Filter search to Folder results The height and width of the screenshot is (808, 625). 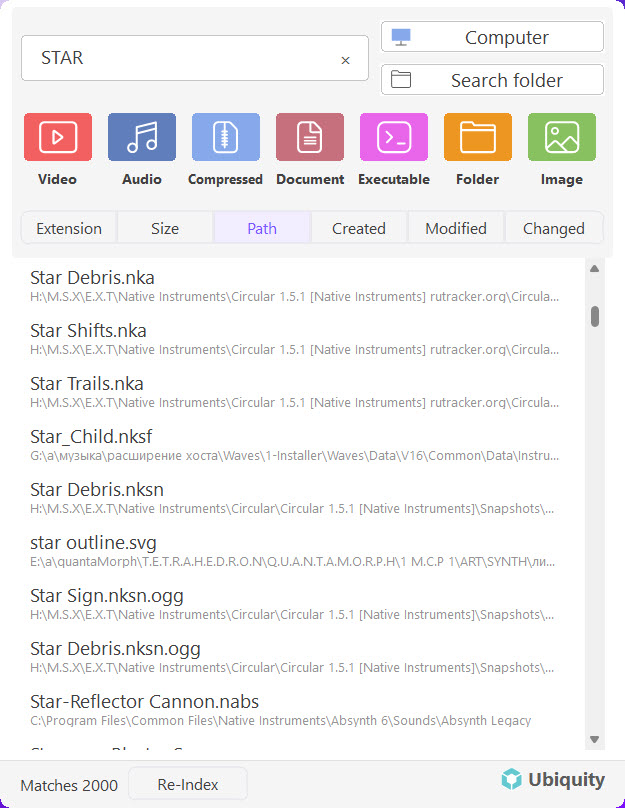point(478,137)
